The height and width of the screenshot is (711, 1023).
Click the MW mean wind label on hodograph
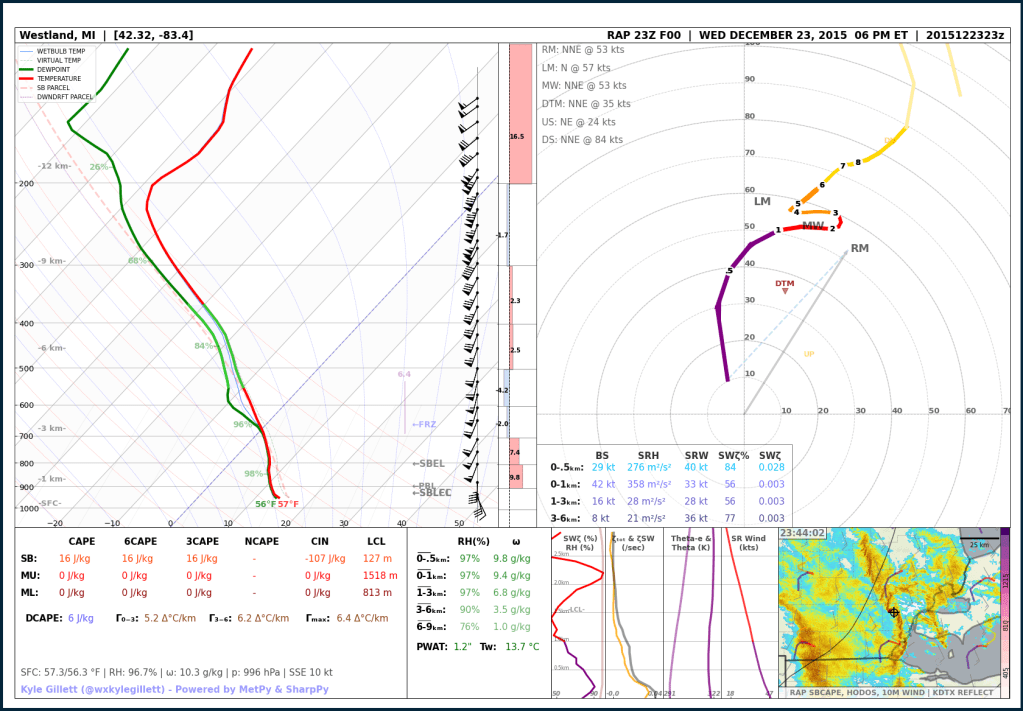pyautogui.click(x=812, y=227)
